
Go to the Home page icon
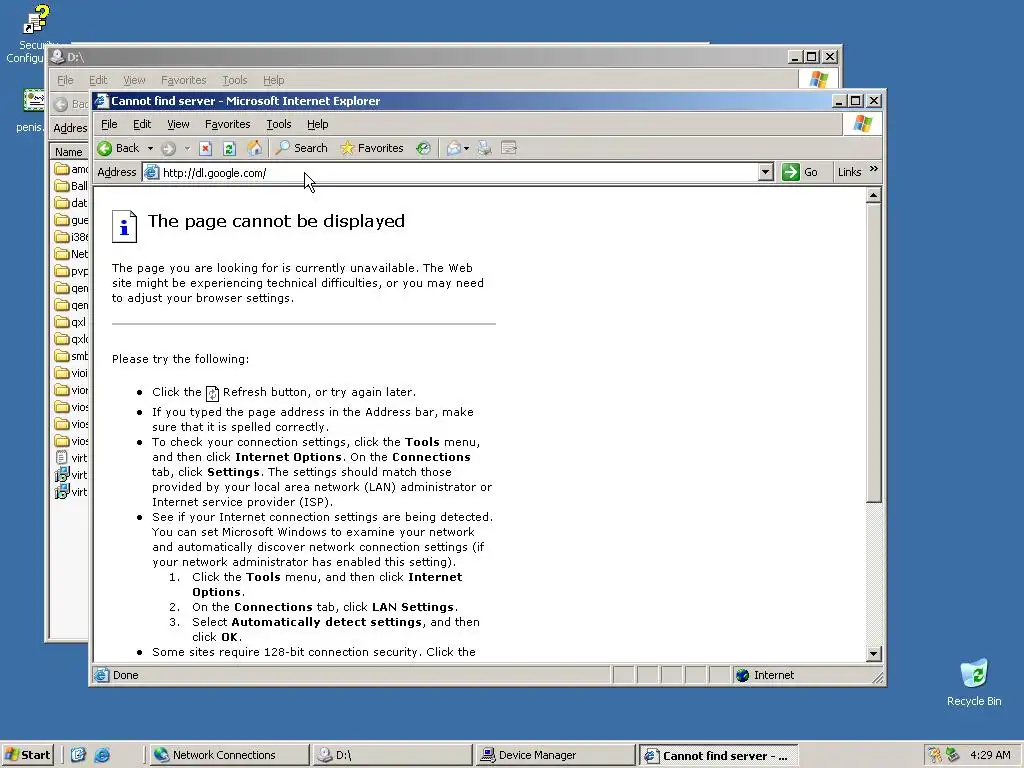coord(254,148)
